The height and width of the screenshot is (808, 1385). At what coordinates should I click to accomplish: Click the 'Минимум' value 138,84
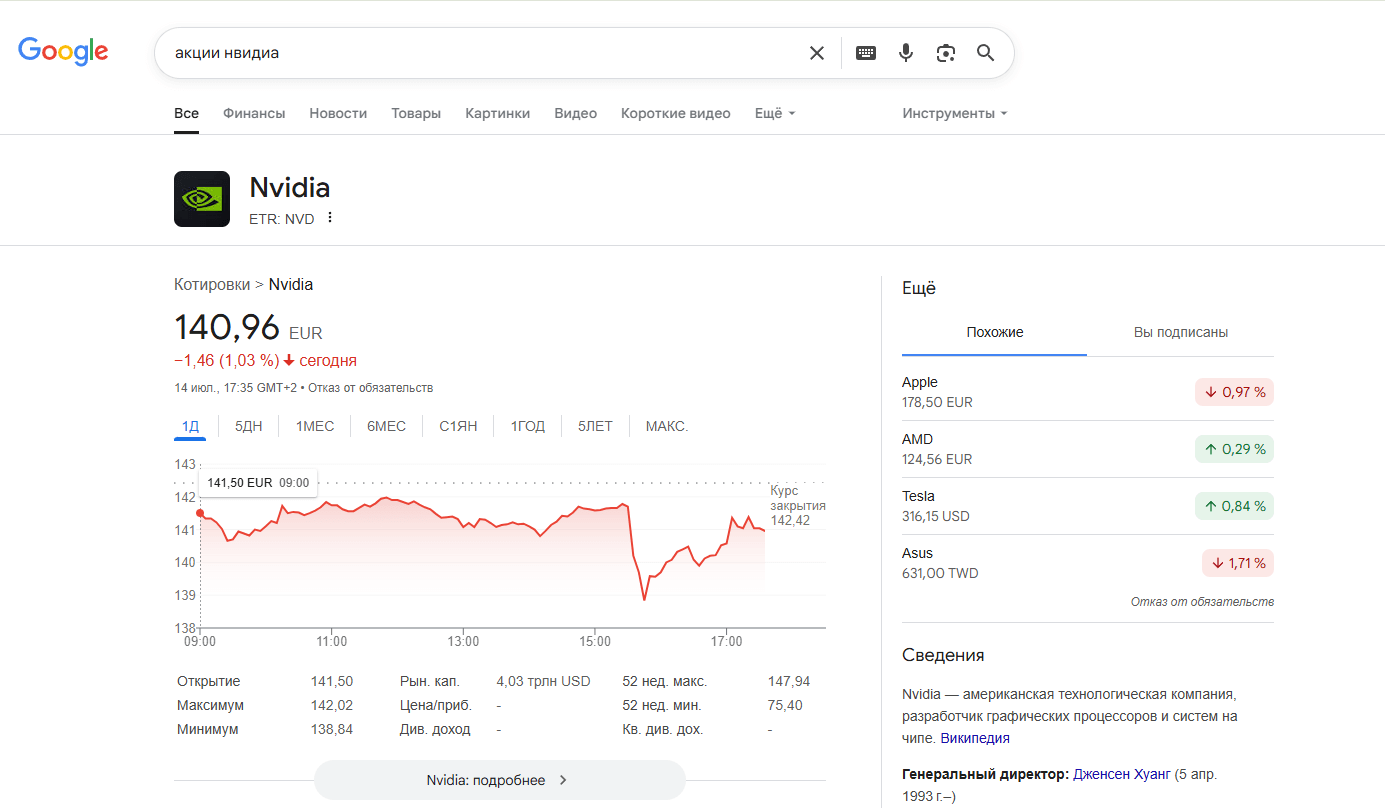tap(332, 730)
